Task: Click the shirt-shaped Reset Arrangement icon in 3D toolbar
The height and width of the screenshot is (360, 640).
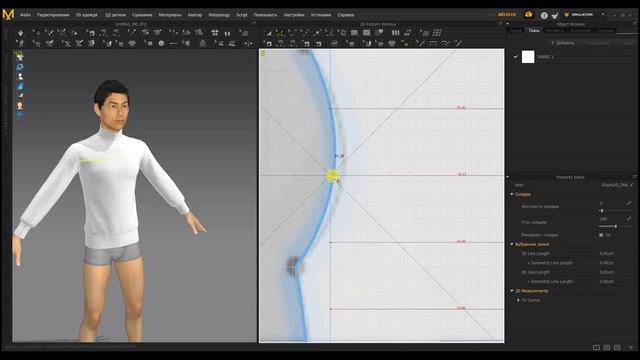Action: [x=215, y=33]
